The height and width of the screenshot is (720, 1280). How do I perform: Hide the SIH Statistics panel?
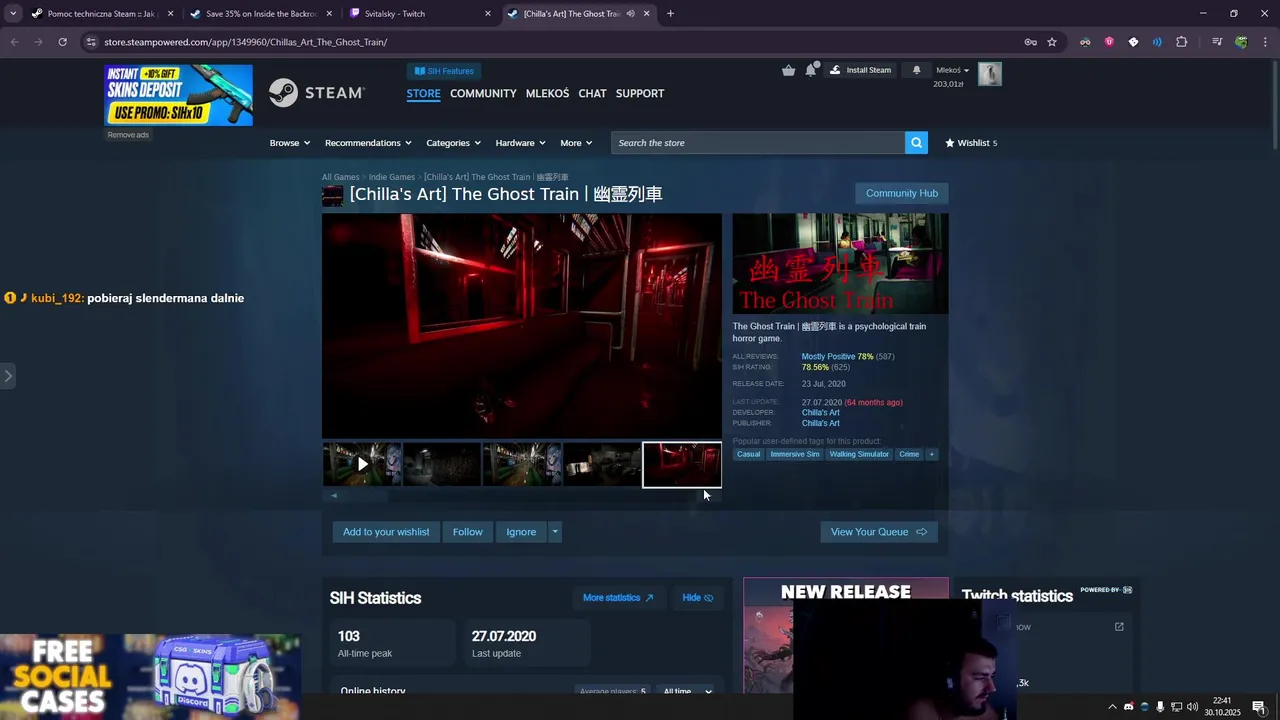pos(697,598)
